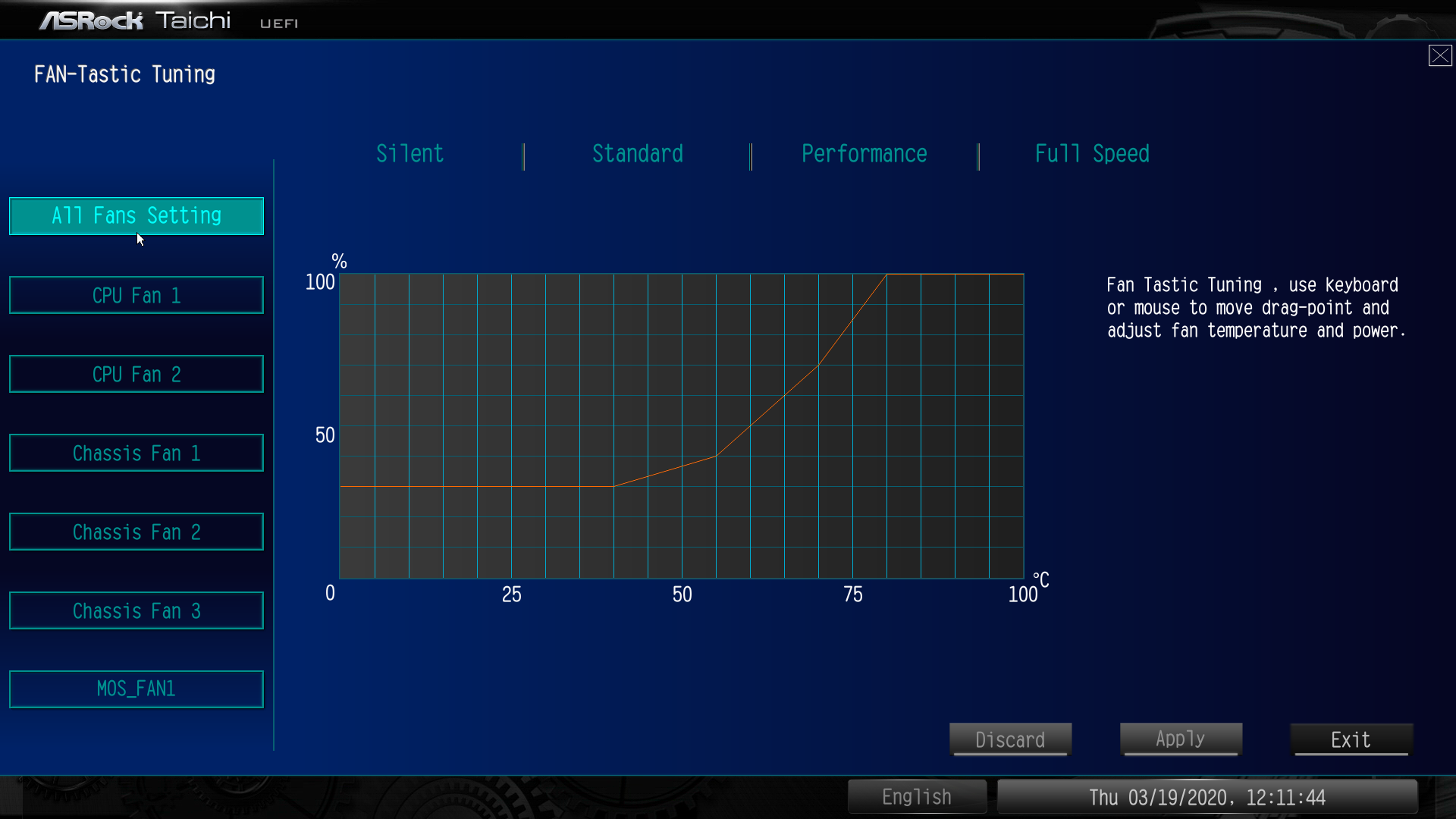The height and width of the screenshot is (819, 1456).
Task: Discard fan curve changes
Action: tap(1010, 739)
